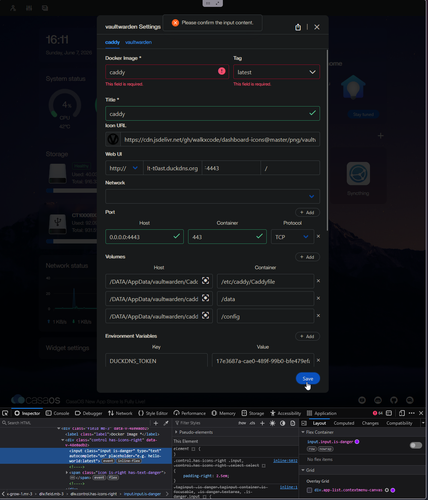Viewport: 428px width, 500px height.
Task: Open the Memory devtools tab
Action: (x=223, y=413)
